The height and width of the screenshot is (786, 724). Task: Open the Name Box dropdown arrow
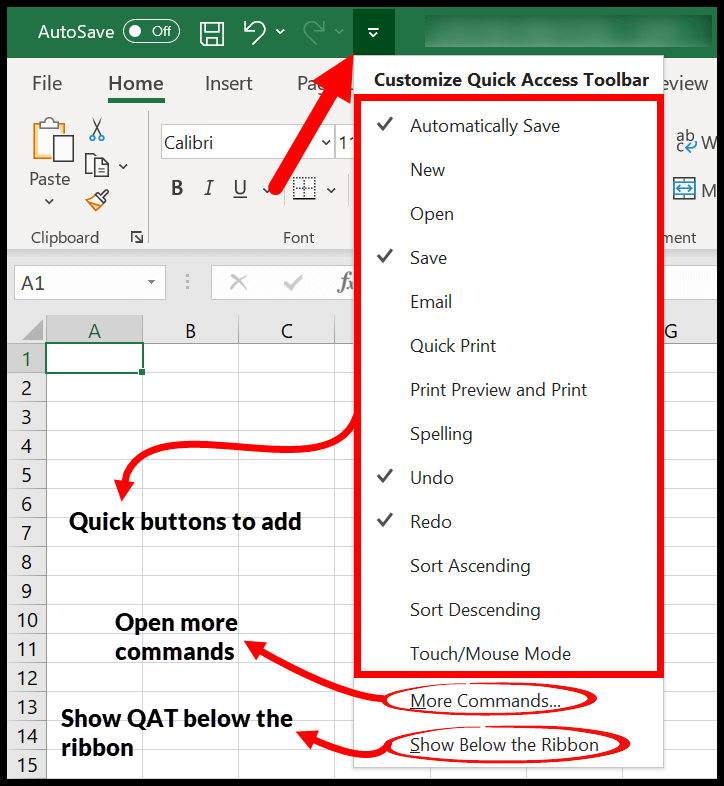click(152, 283)
